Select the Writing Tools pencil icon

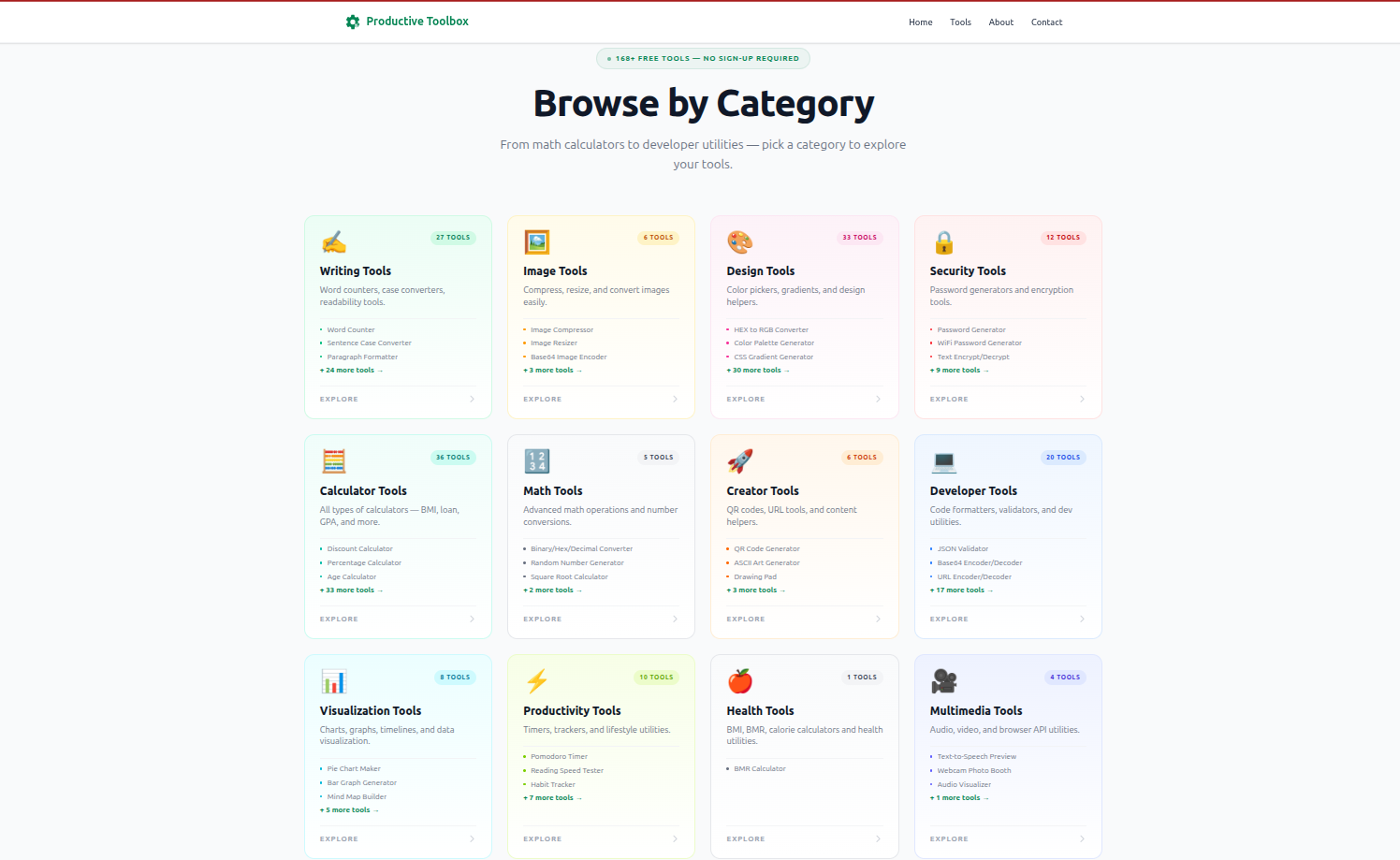334,241
